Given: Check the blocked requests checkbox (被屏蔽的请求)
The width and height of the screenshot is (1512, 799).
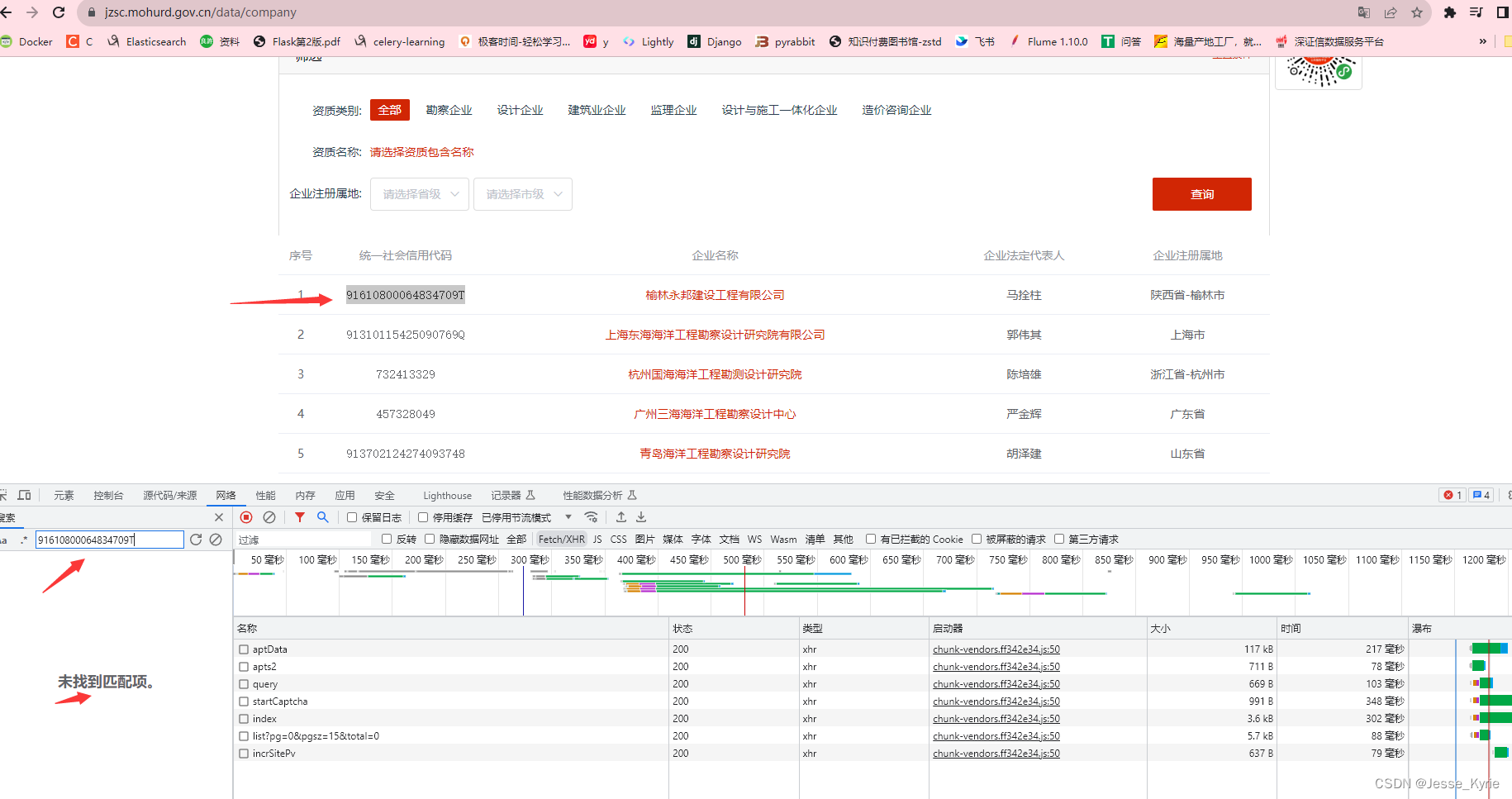Looking at the screenshot, I should tap(977, 539).
